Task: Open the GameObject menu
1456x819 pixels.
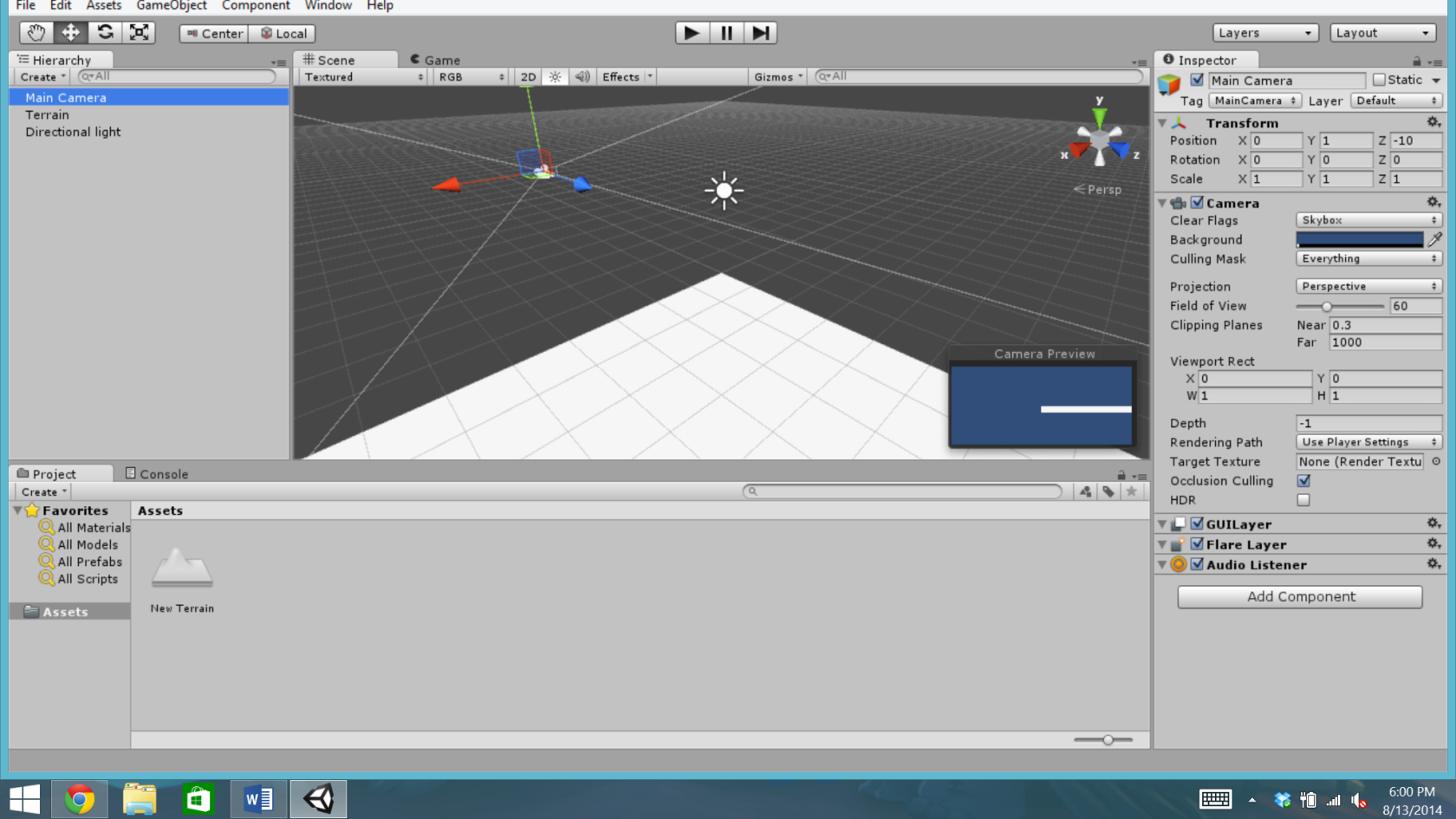Action: (172, 6)
